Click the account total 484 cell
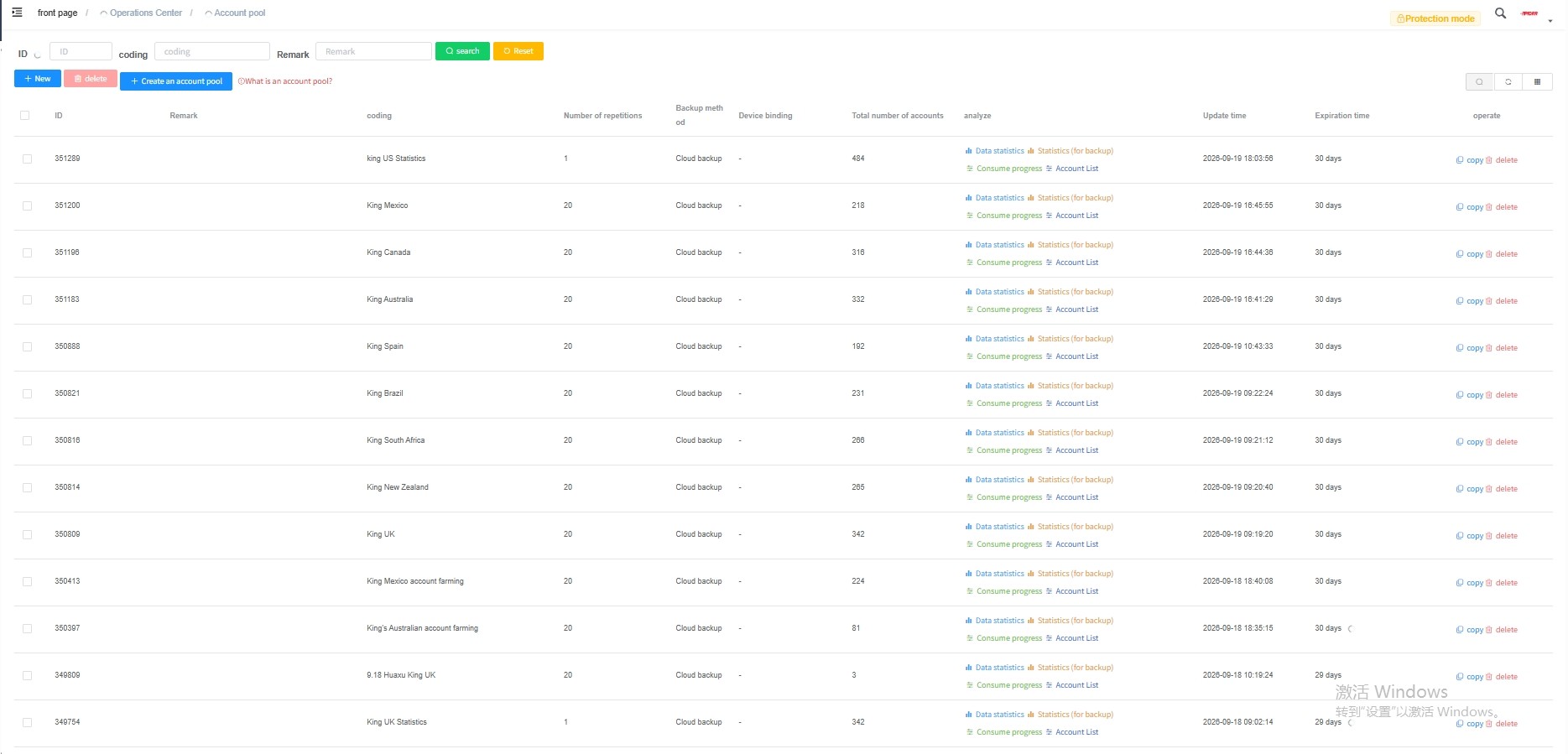The image size is (1568, 754). [858, 159]
